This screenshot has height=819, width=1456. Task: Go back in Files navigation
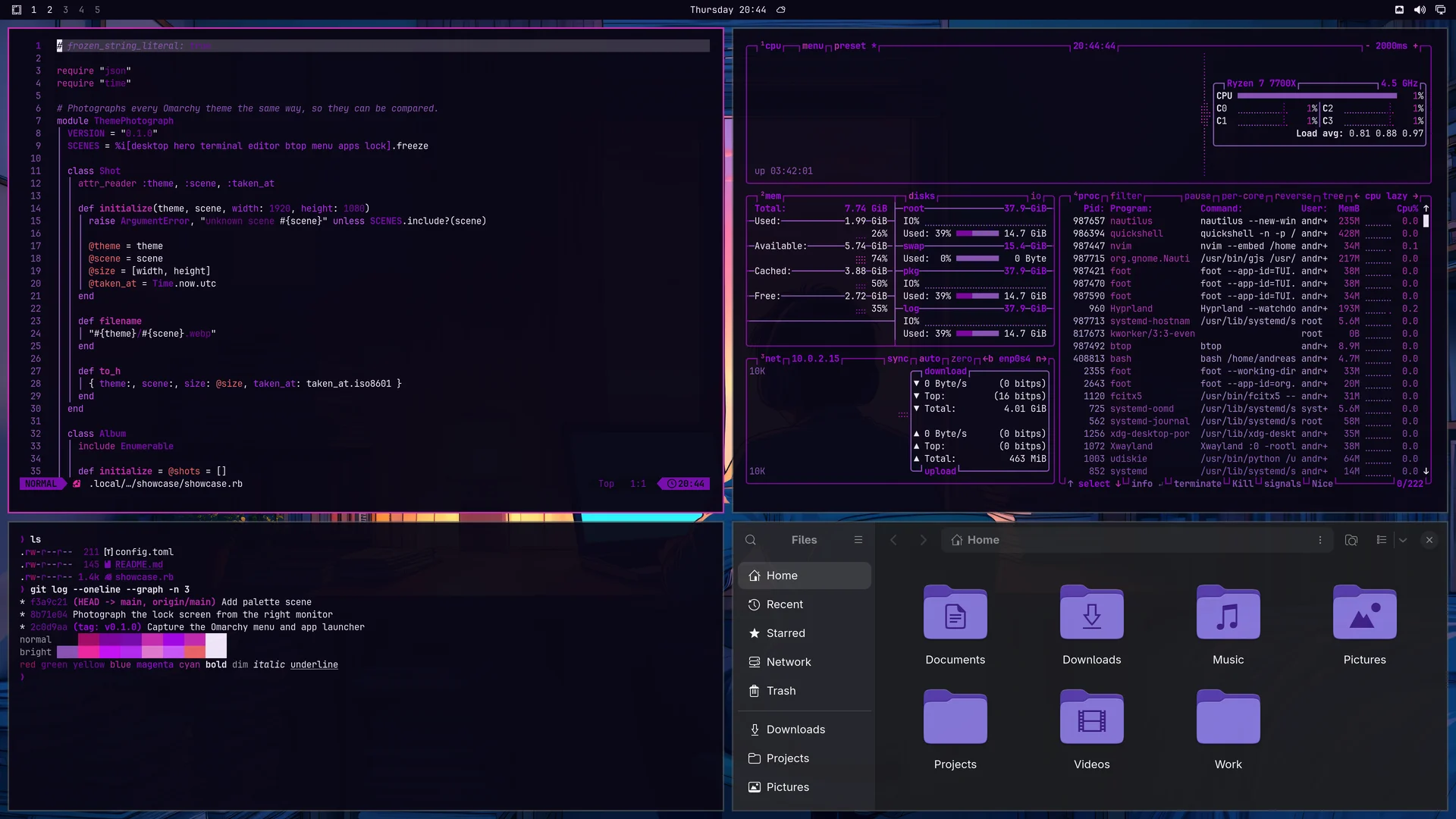click(x=893, y=540)
